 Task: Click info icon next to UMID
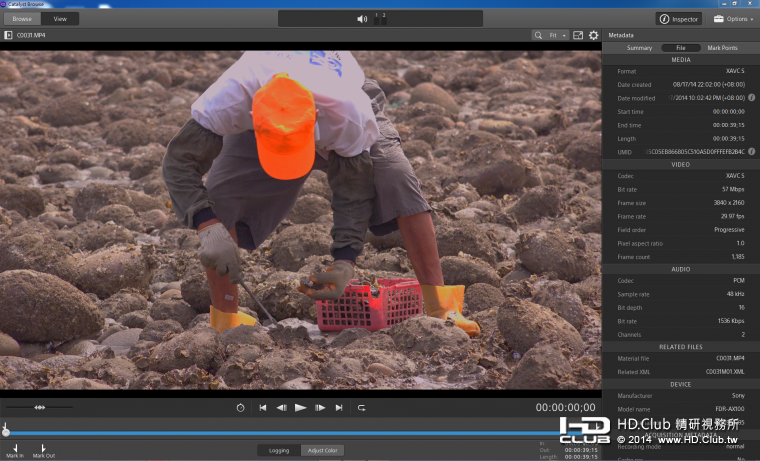[751, 151]
